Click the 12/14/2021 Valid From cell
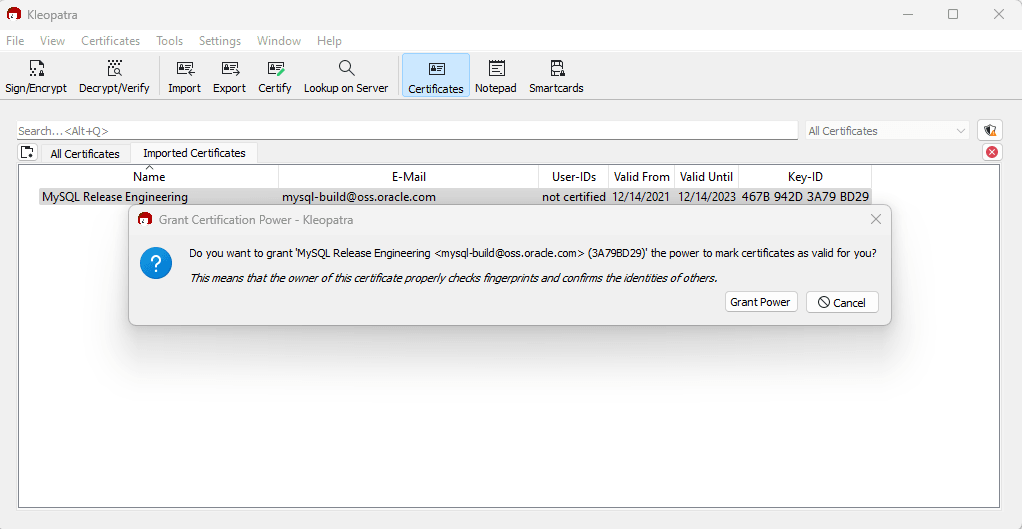Screen dimensions: 1022x529 (641, 197)
